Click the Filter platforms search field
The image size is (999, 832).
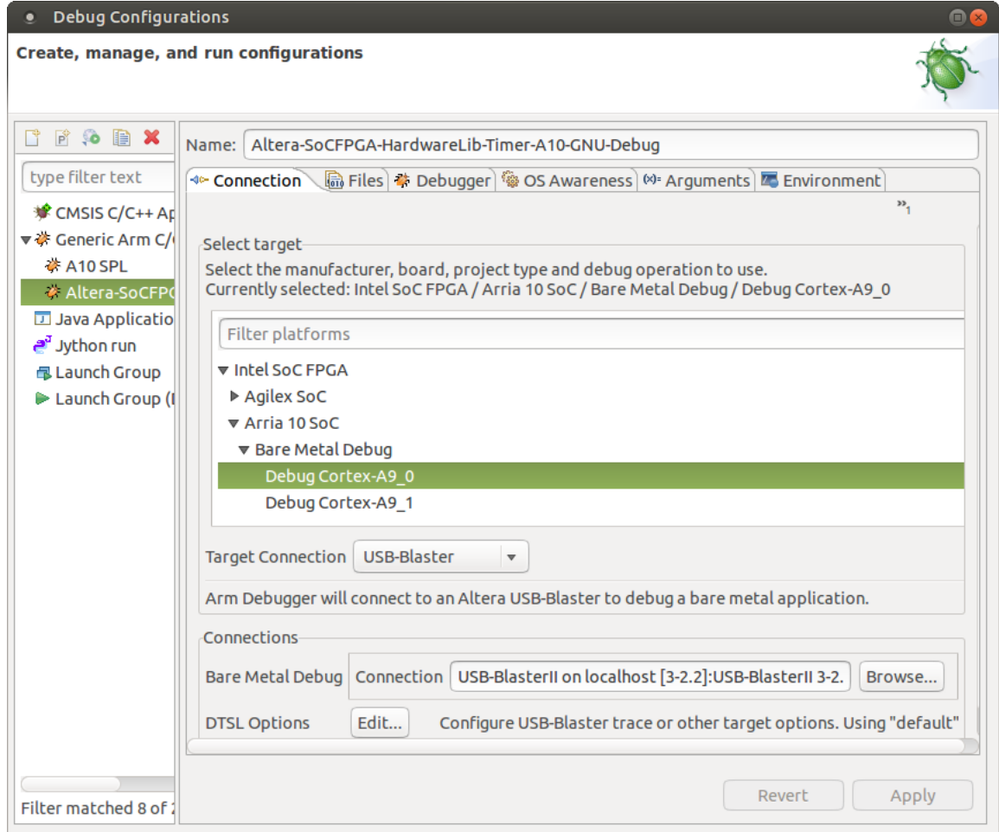tap(591, 334)
